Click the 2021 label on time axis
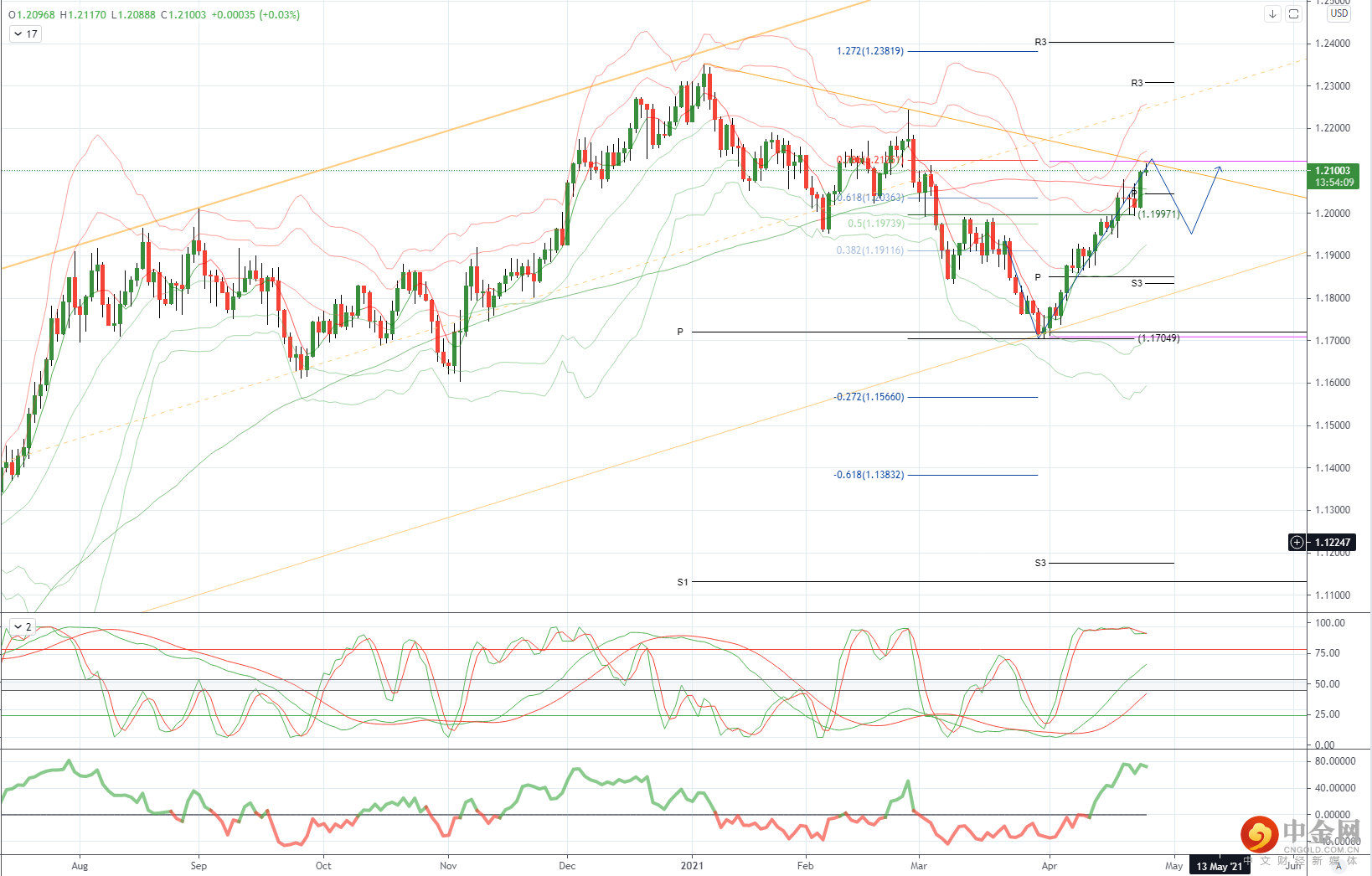Screen dimensions: 1372x876 [692, 866]
